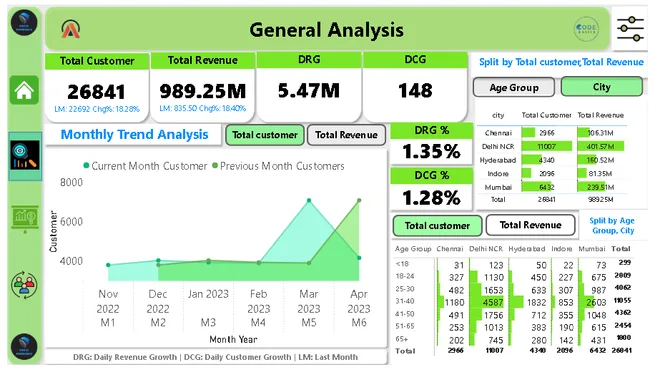Switch monthly trend to Total Revenue
Image resolution: width=650 pixels, height=373 pixels.
point(346,135)
